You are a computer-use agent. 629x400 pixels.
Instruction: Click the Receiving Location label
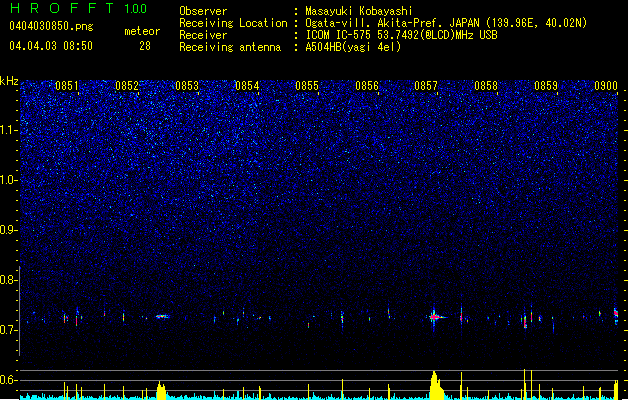[x=233, y=23]
